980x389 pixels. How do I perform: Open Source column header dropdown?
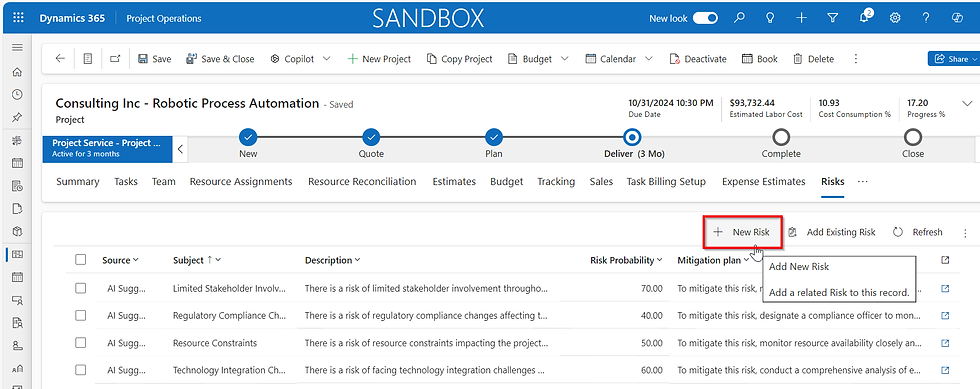(120, 260)
